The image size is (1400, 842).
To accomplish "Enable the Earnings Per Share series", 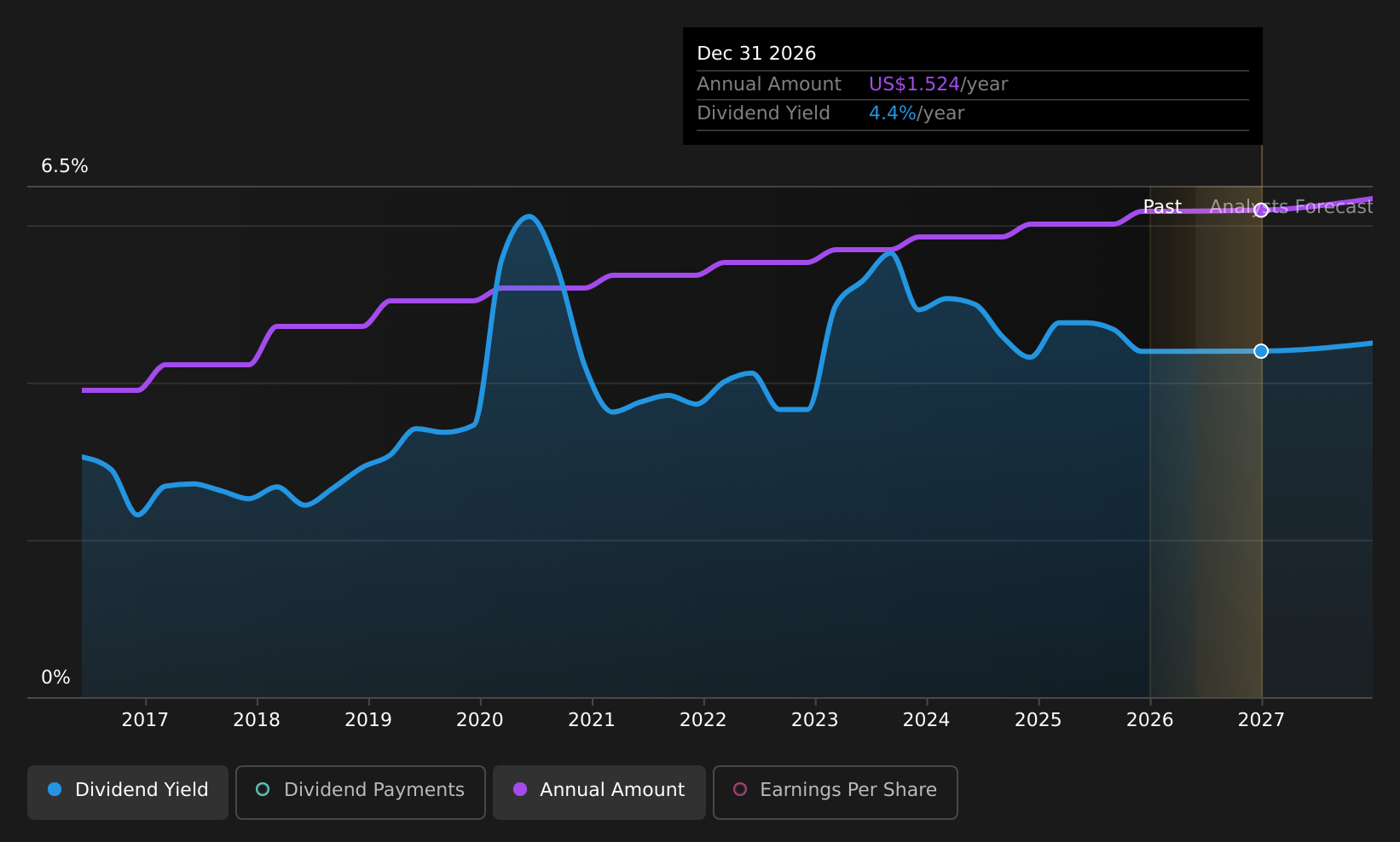I will pos(836,792).
